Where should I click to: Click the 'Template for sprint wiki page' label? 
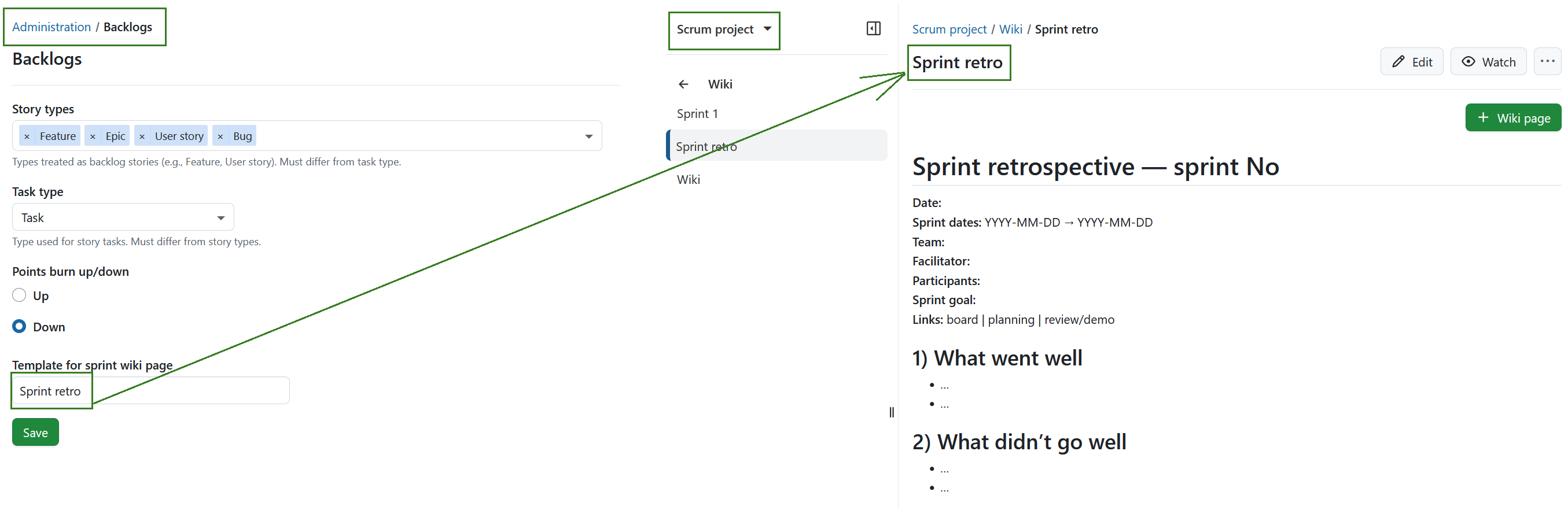(93, 365)
